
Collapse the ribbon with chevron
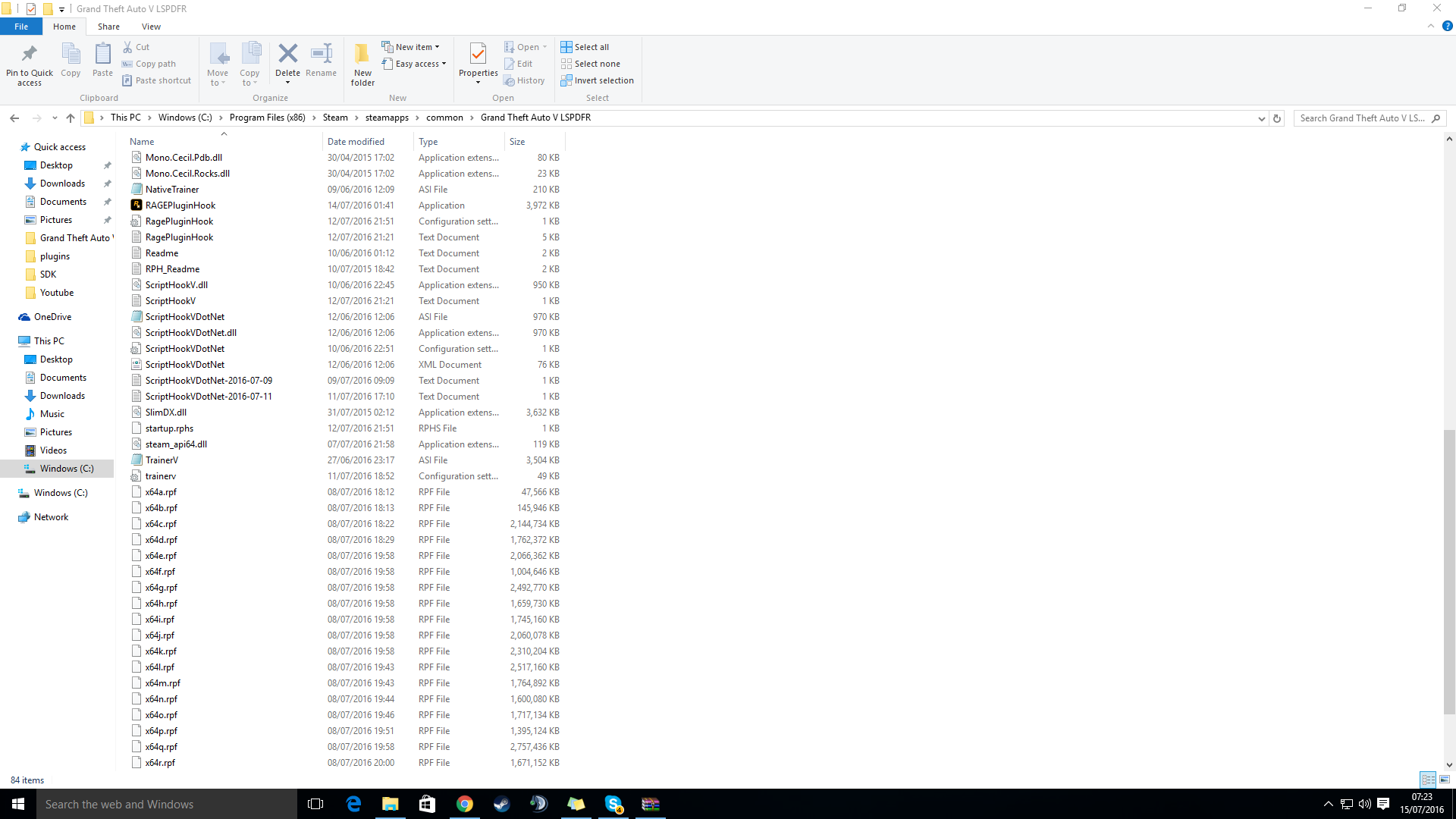(x=1431, y=27)
